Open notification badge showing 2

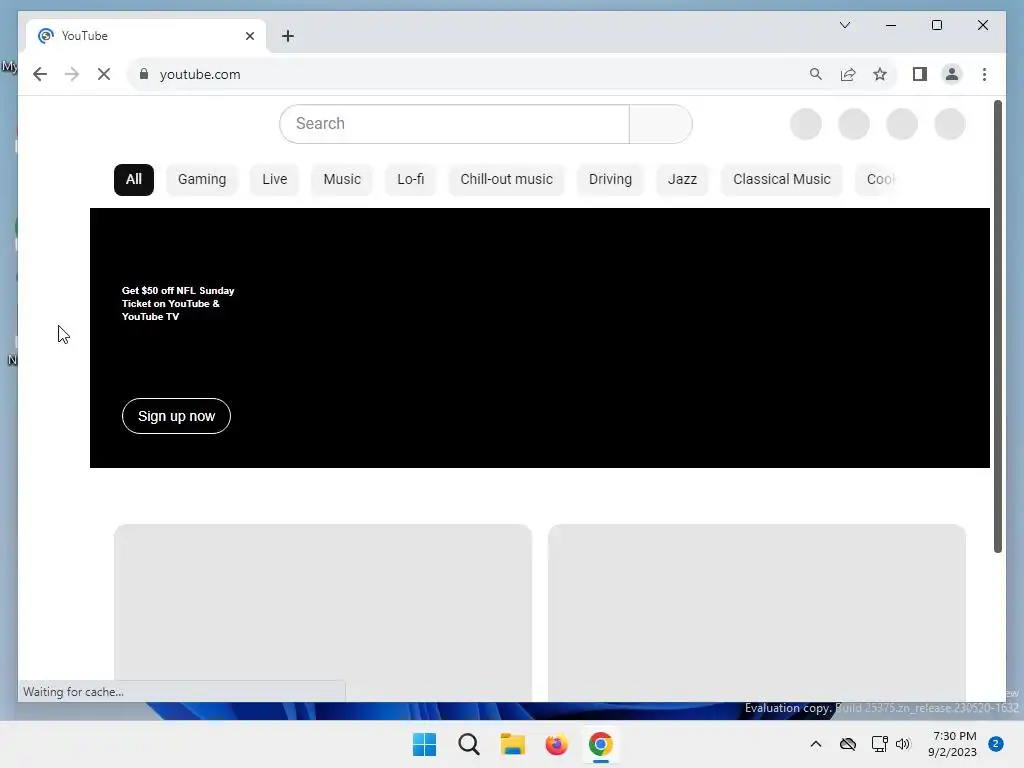pos(996,744)
